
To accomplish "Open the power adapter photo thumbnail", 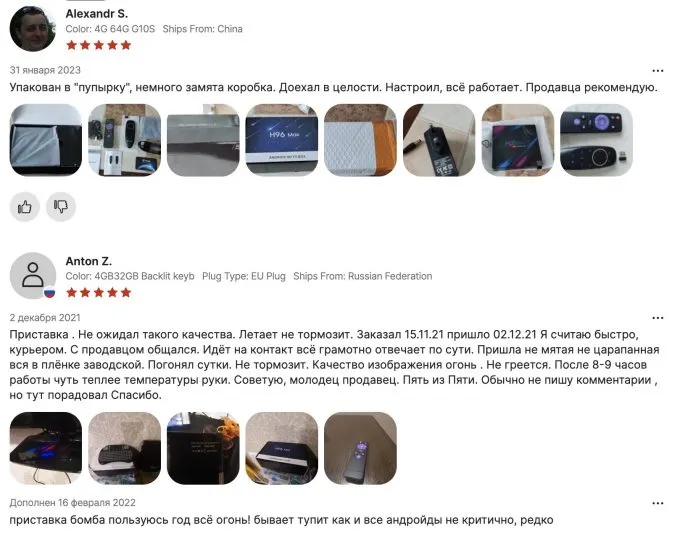I will [439, 140].
